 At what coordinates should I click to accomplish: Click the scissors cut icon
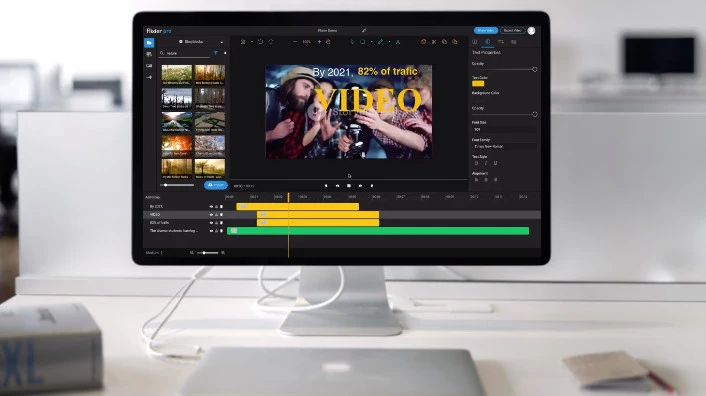click(x=434, y=42)
